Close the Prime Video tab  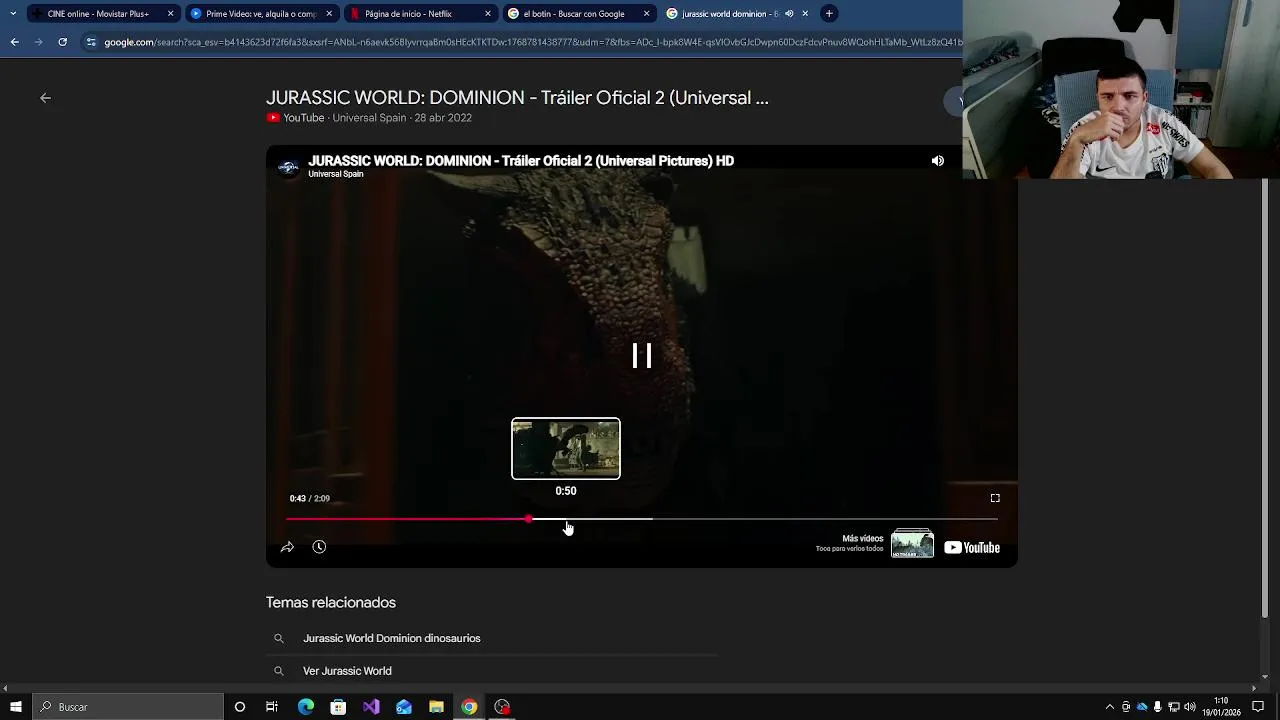329,14
